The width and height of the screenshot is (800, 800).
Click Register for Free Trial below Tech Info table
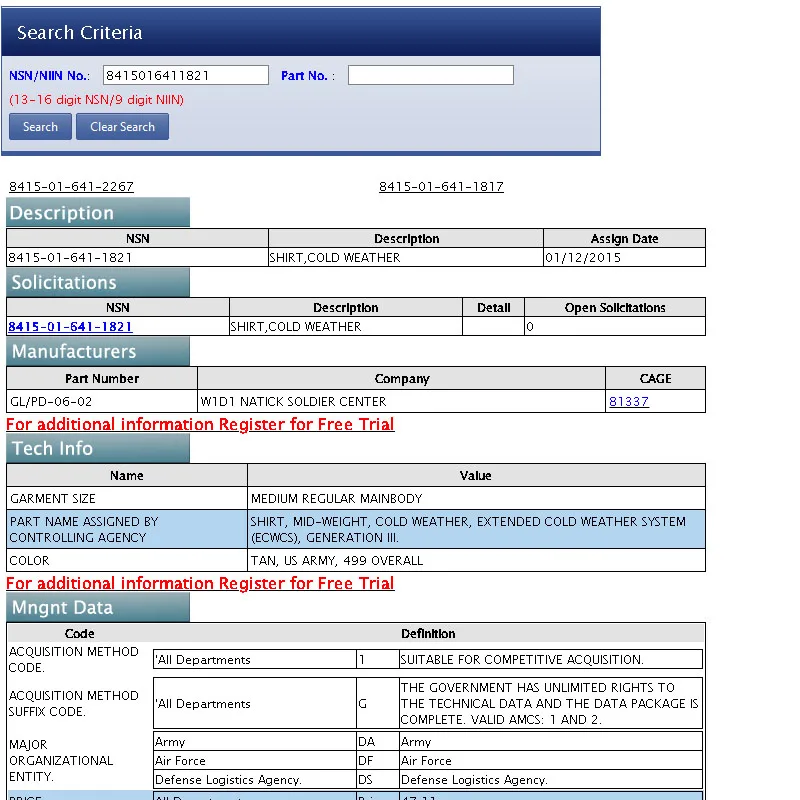(200, 584)
